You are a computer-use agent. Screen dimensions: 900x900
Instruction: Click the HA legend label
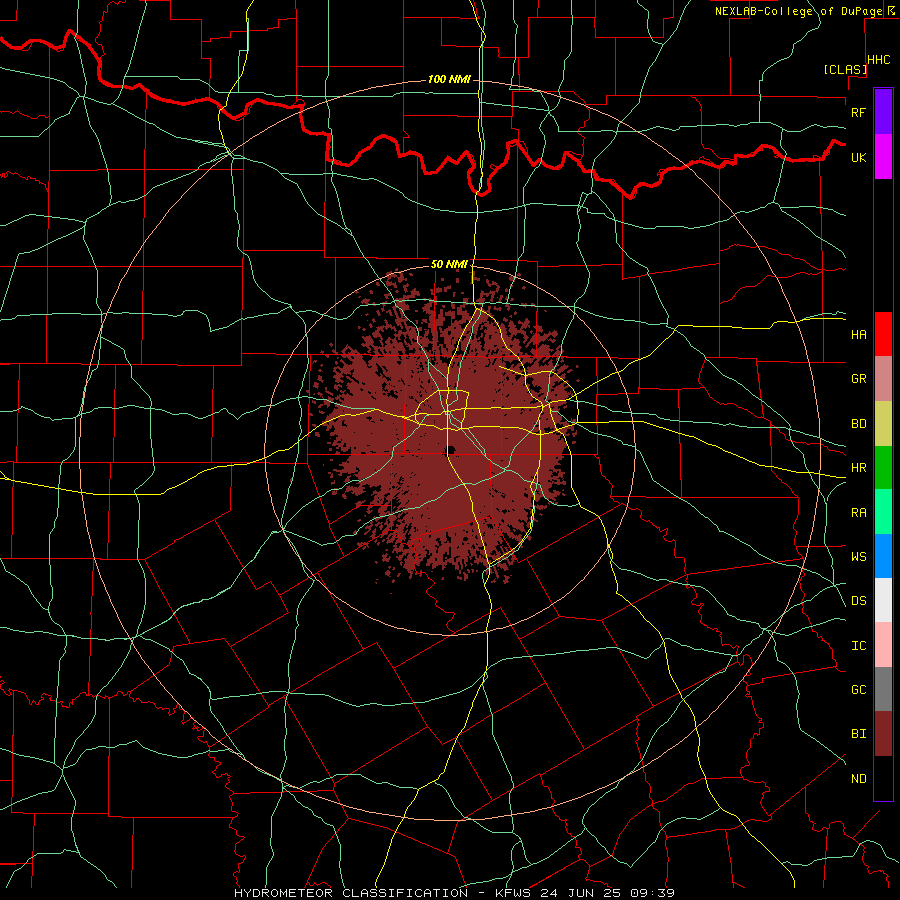click(858, 335)
